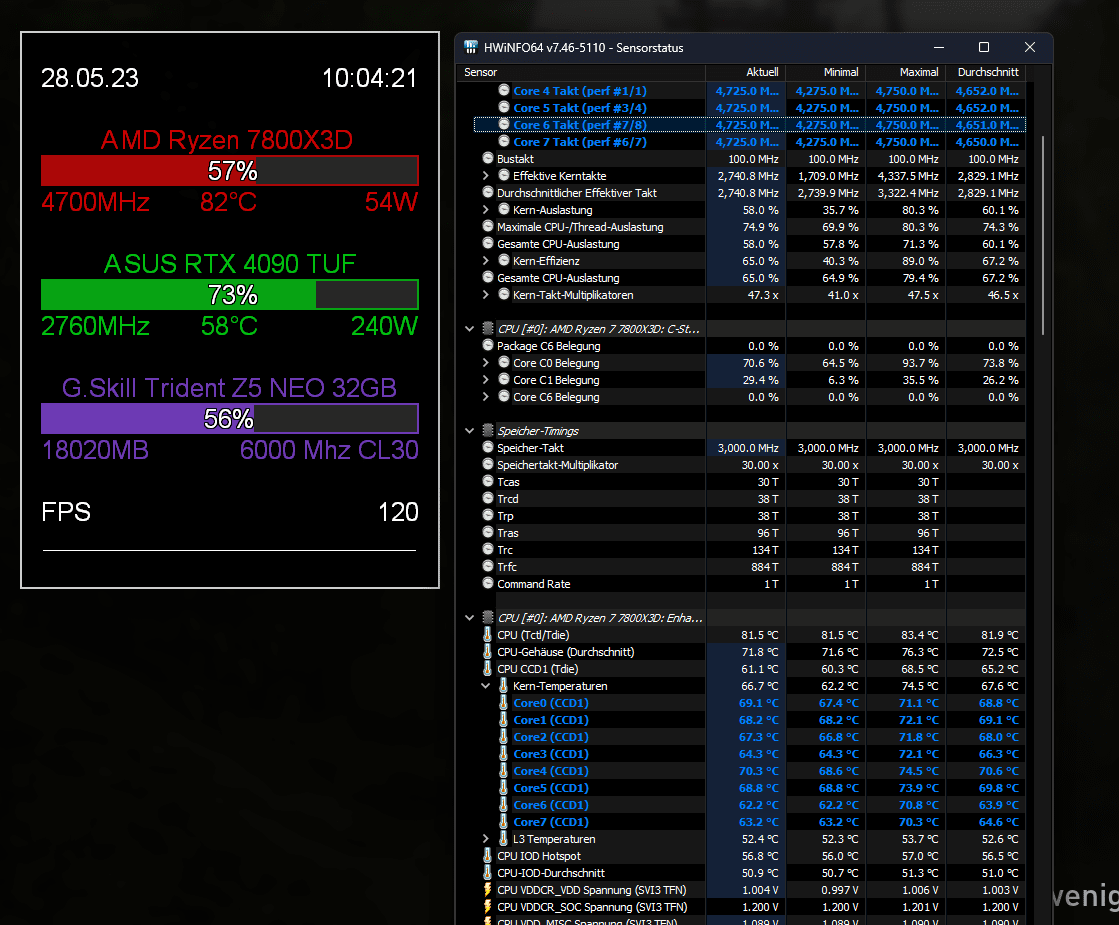Click the 10:04:21 time in overlay
The image size is (1119, 925).
pyautogui.click(x=370, y=78)
